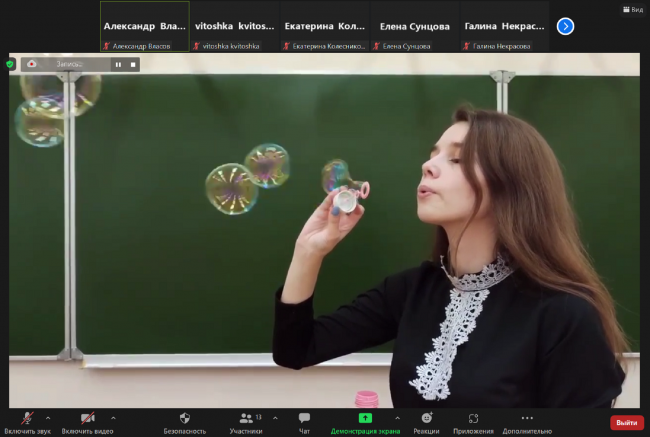Unmute microphone with Включить звук

click(x=27, y=423)
